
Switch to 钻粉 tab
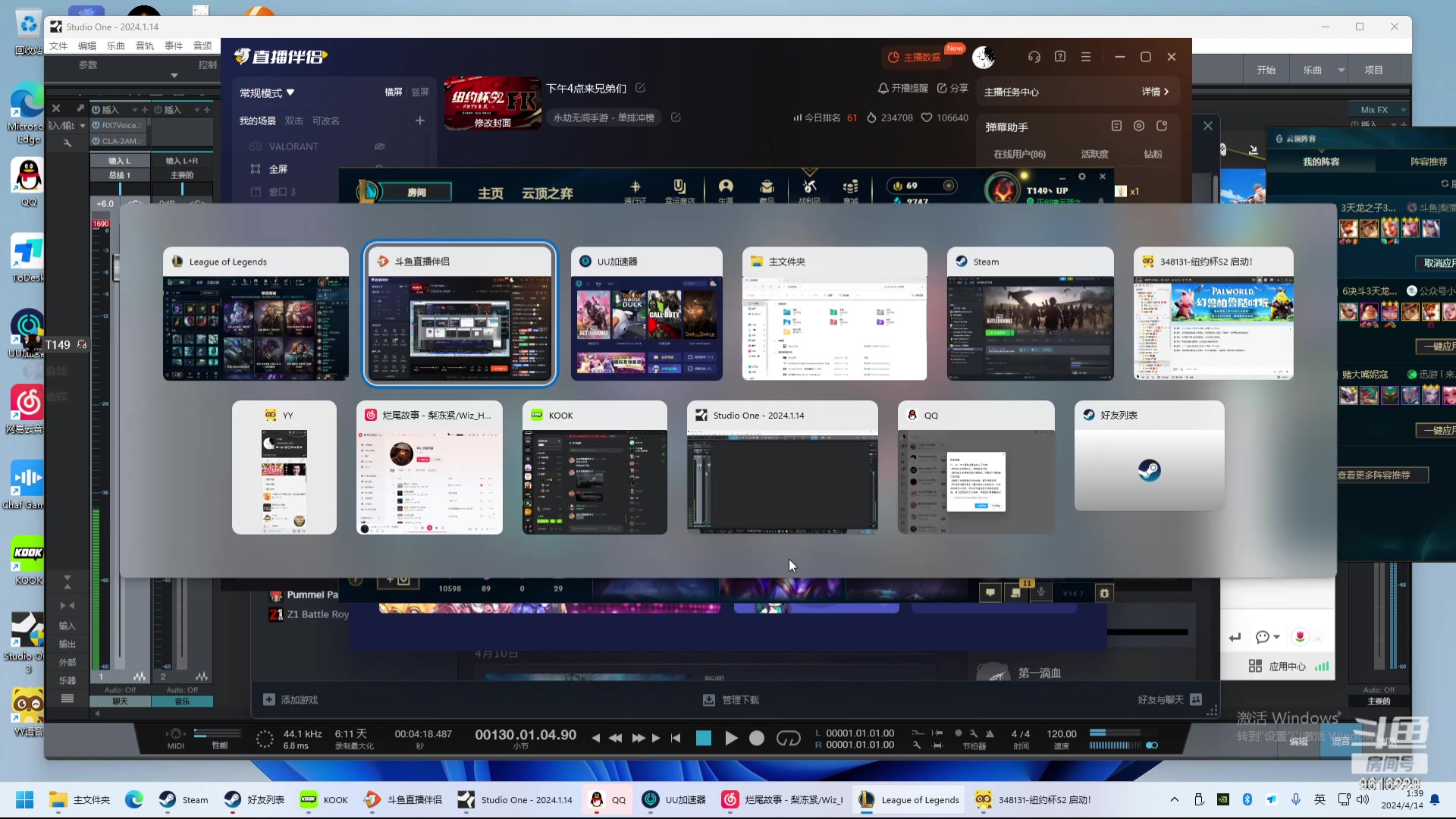1153,154
